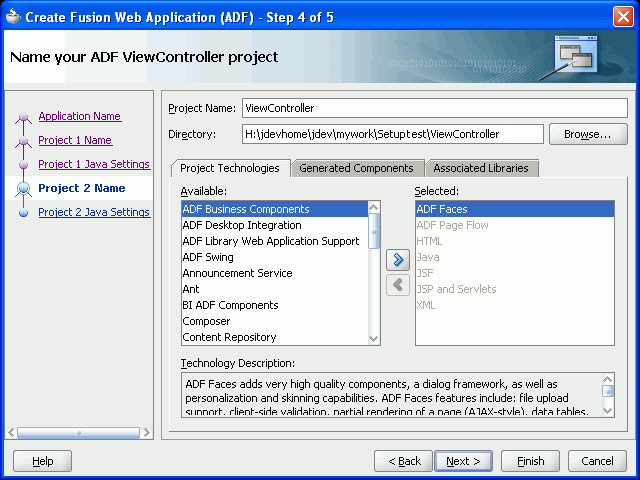The image size is (640, 480).
Task: Select Ant in Available list
Action: (275, 289)
